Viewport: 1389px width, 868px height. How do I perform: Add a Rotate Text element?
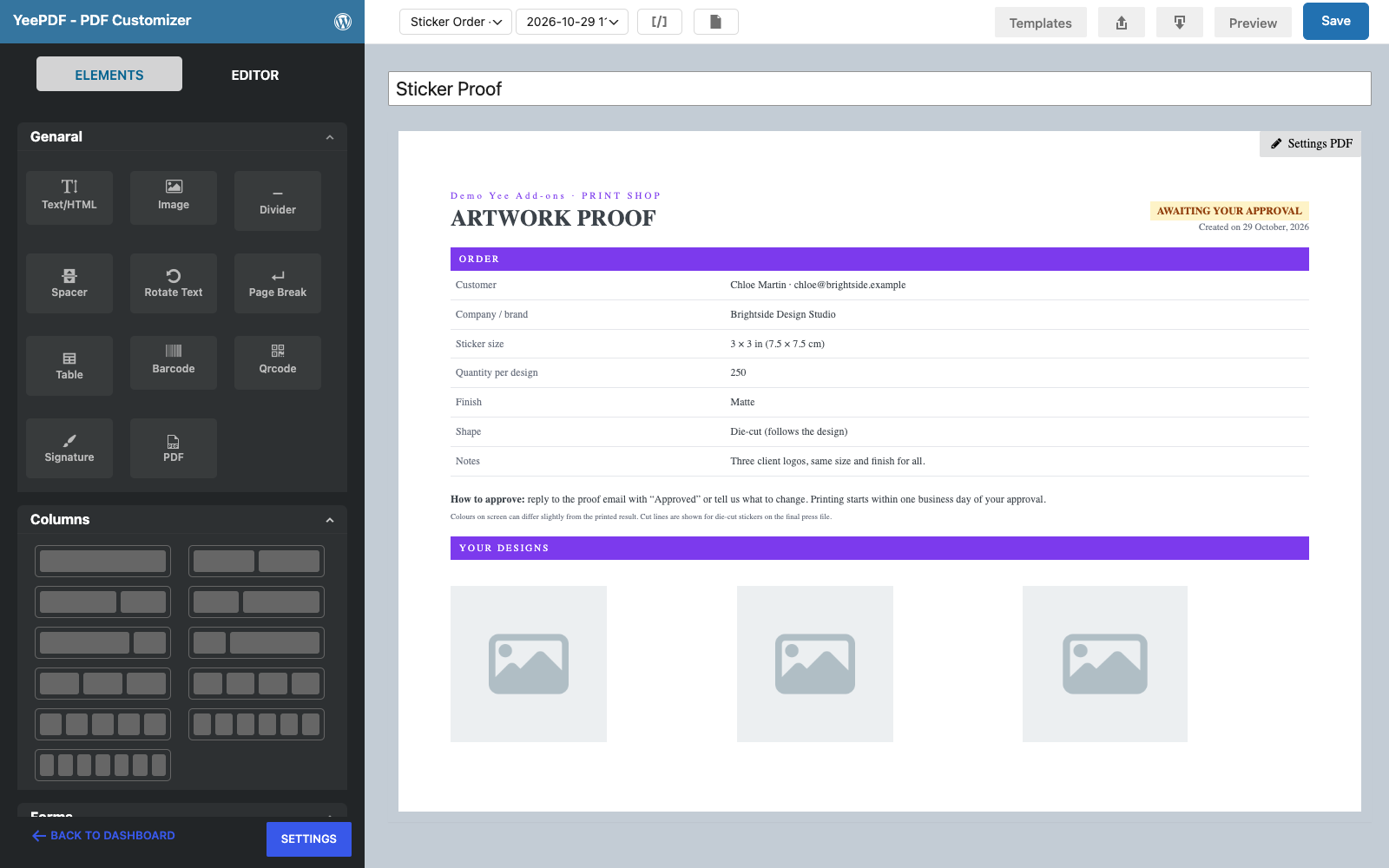click(174, 283)
